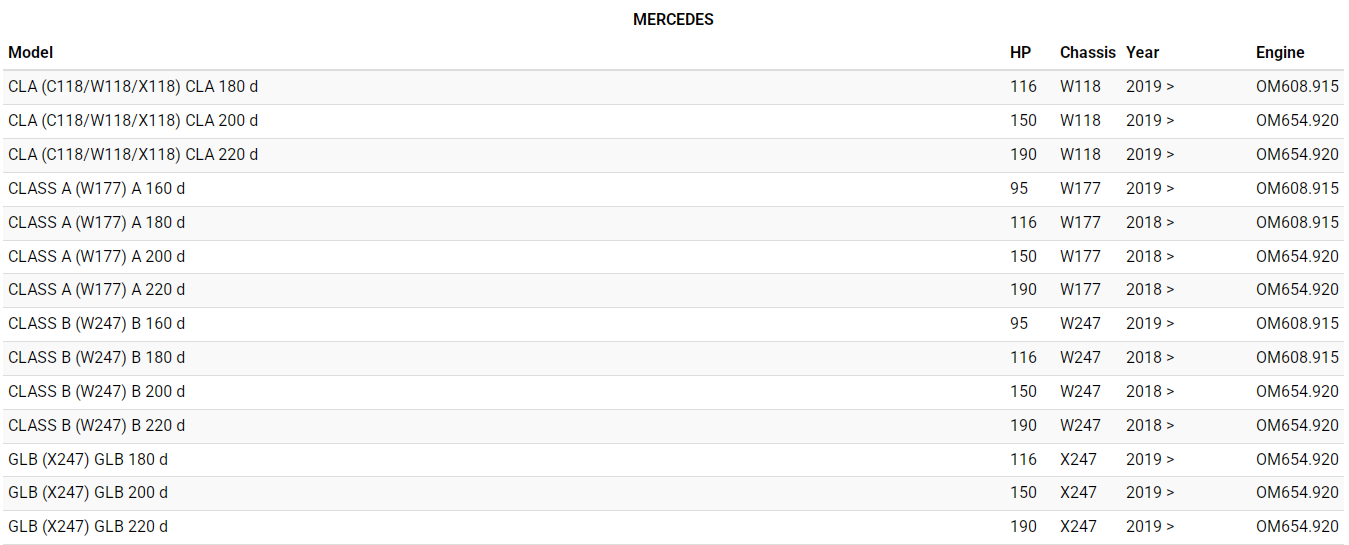Select the GLB 220 d model row
This screenshot has width=1349, height=545.
pyautogui.click(x=88, y=527)
